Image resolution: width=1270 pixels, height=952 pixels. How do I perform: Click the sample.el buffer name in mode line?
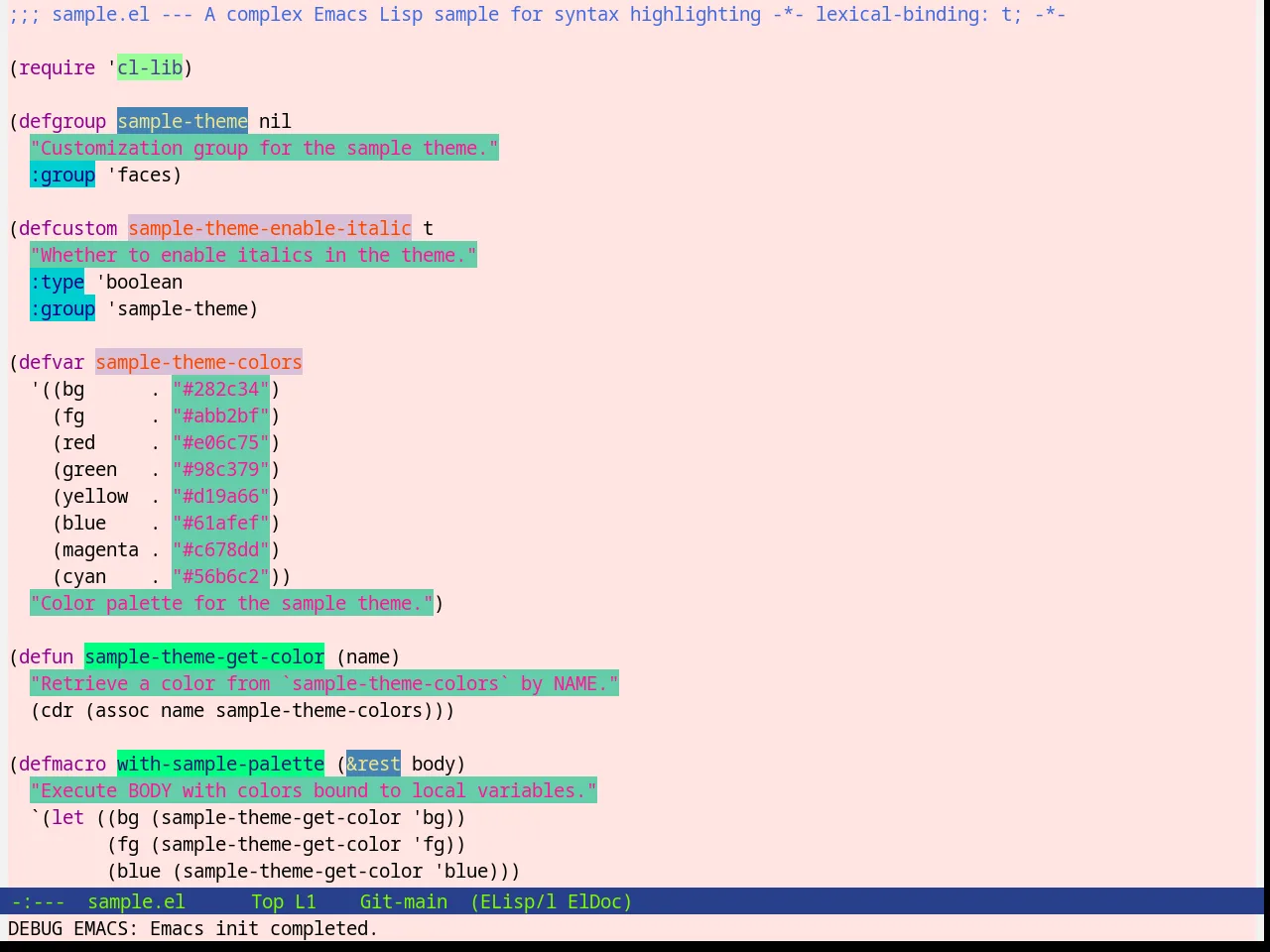click(136, 901)
